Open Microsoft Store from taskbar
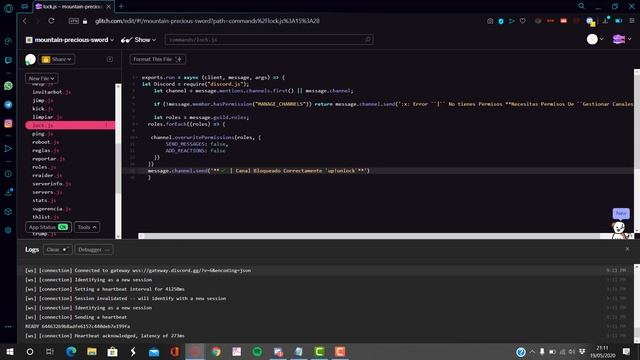 [x=113, y=351]
